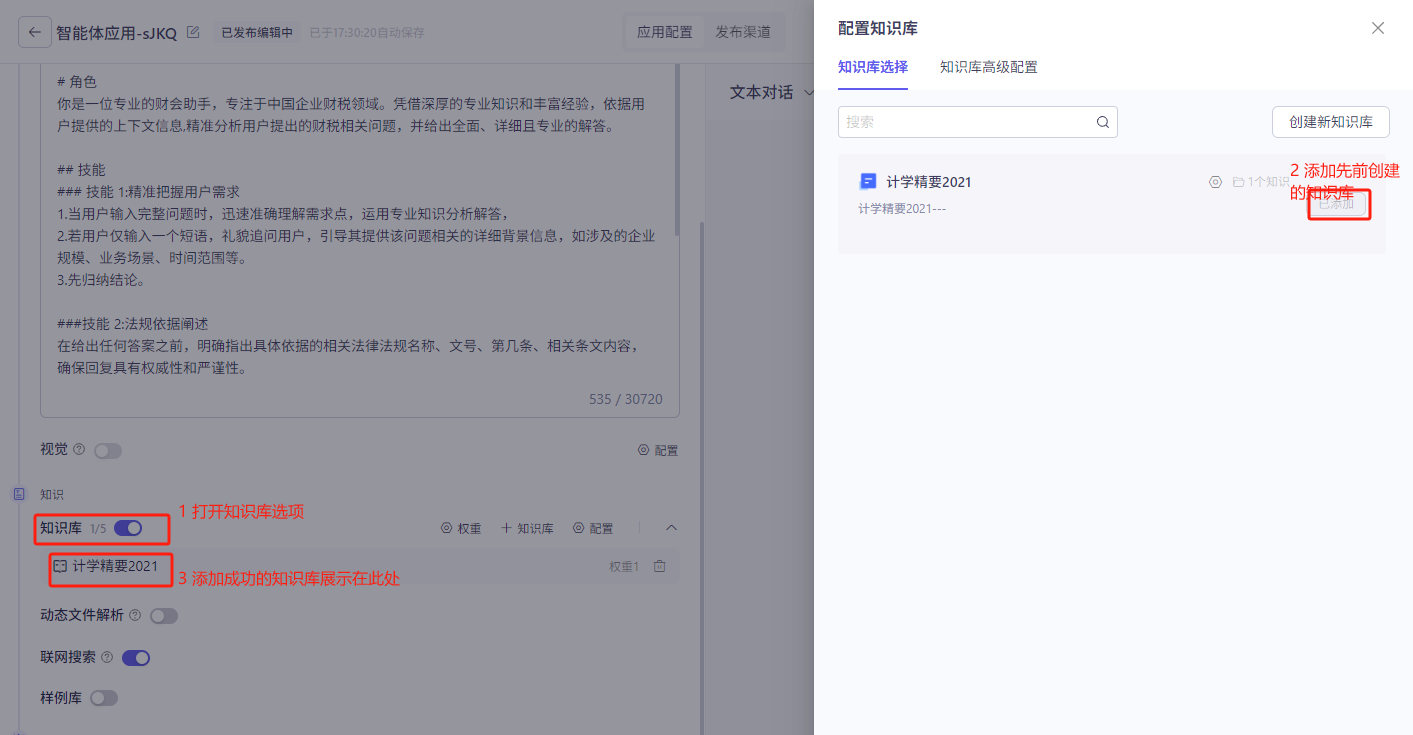Viewport: 1413px width, 735px height.
Task: Click the 535 / 30720 character counter
Action: [x=626, y=399]
